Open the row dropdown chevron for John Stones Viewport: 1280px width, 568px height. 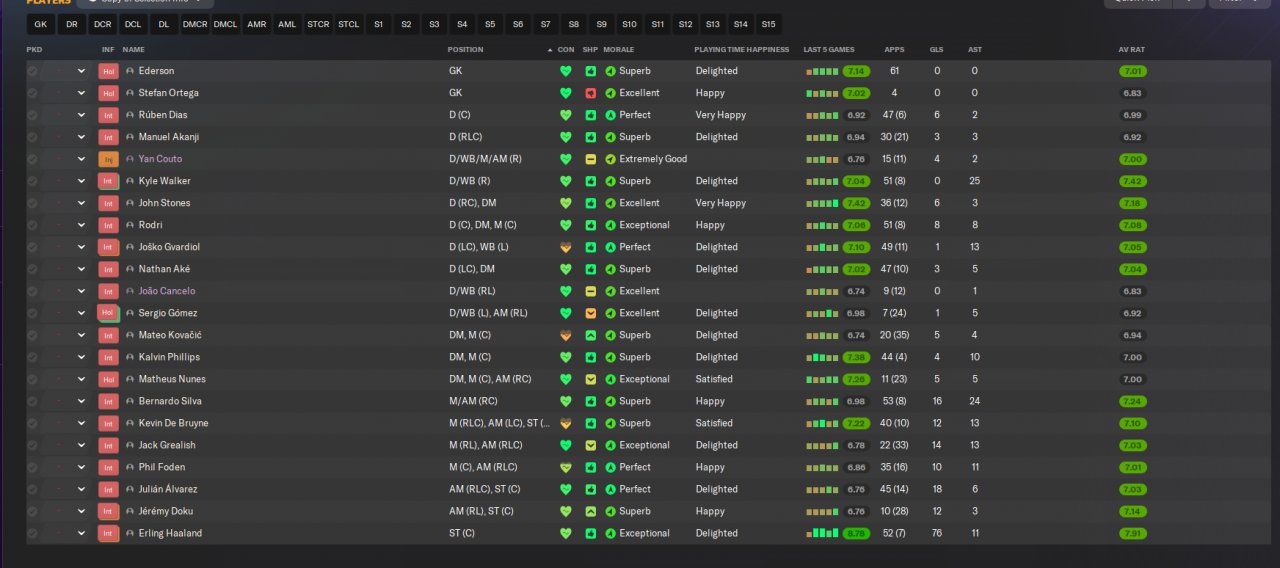pyautogui.click(x=81, y=203)
